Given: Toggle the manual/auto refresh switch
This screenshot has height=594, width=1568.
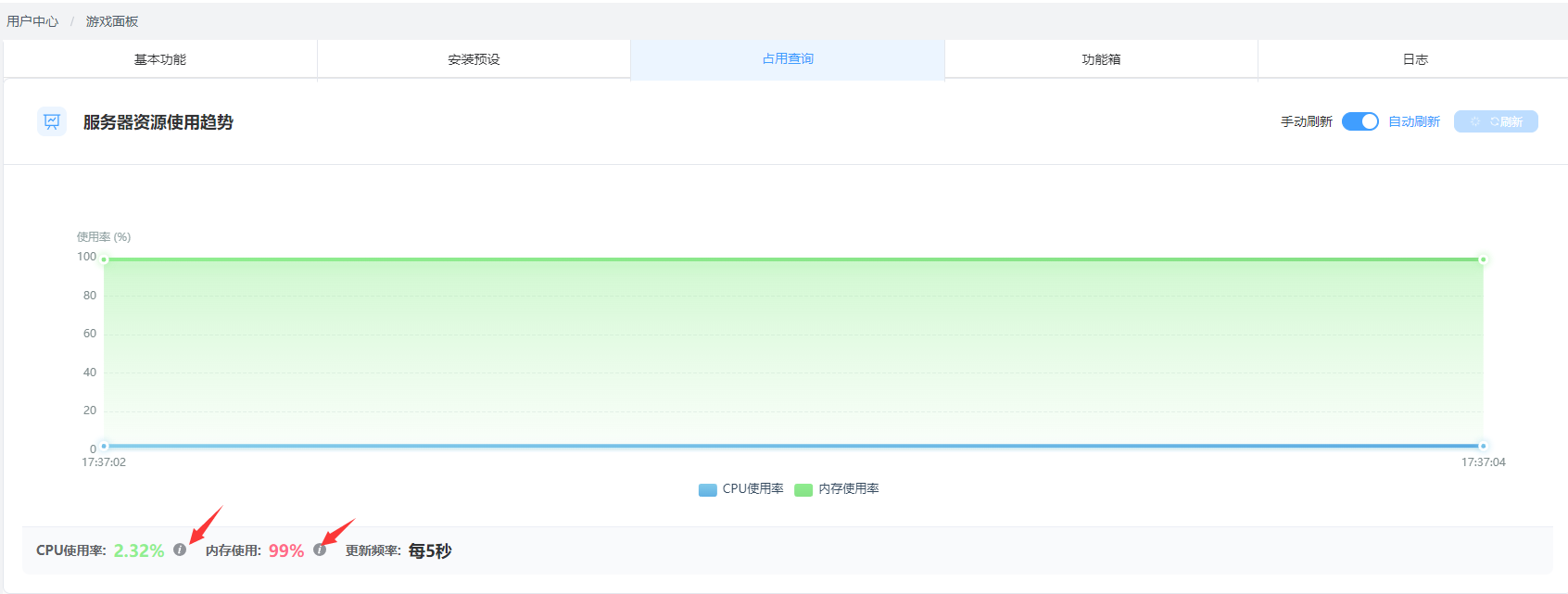Looking at the screenshot, I should [1359, 121].
